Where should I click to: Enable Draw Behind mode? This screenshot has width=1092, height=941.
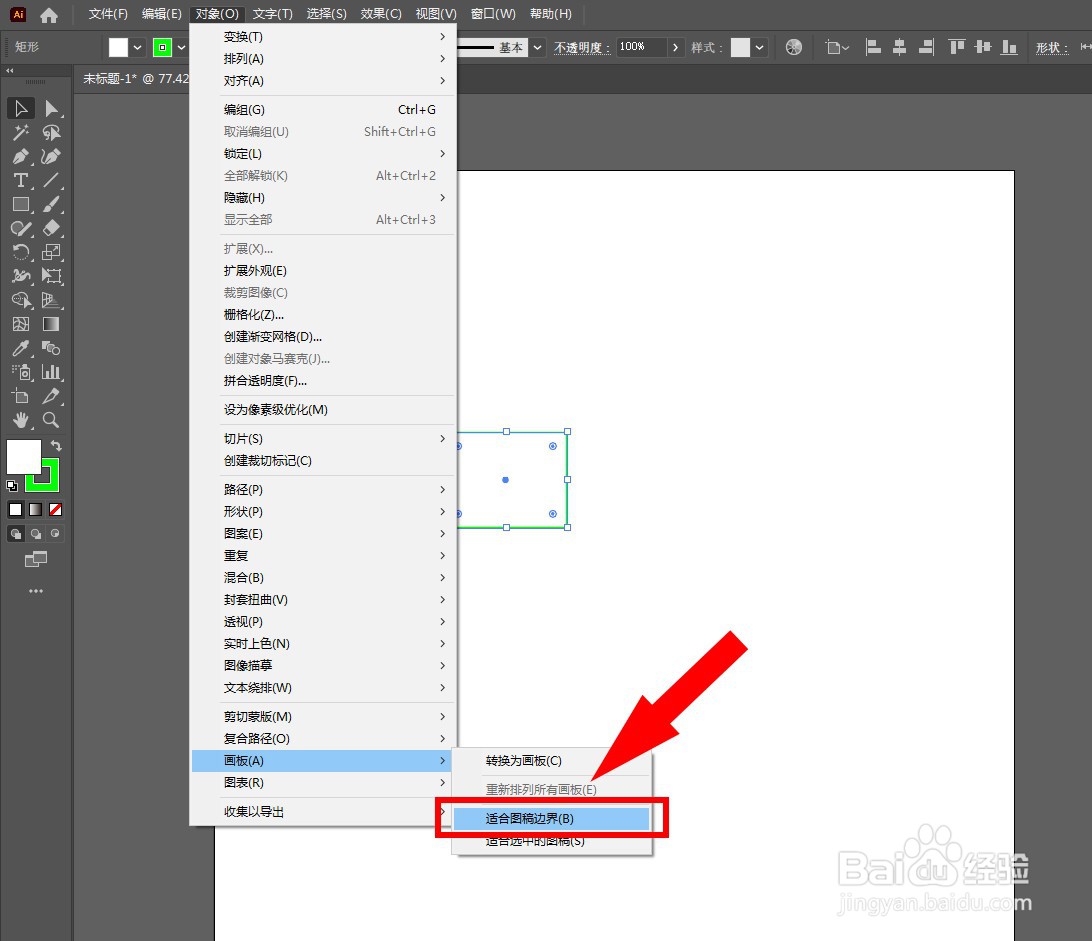point(35,534)
